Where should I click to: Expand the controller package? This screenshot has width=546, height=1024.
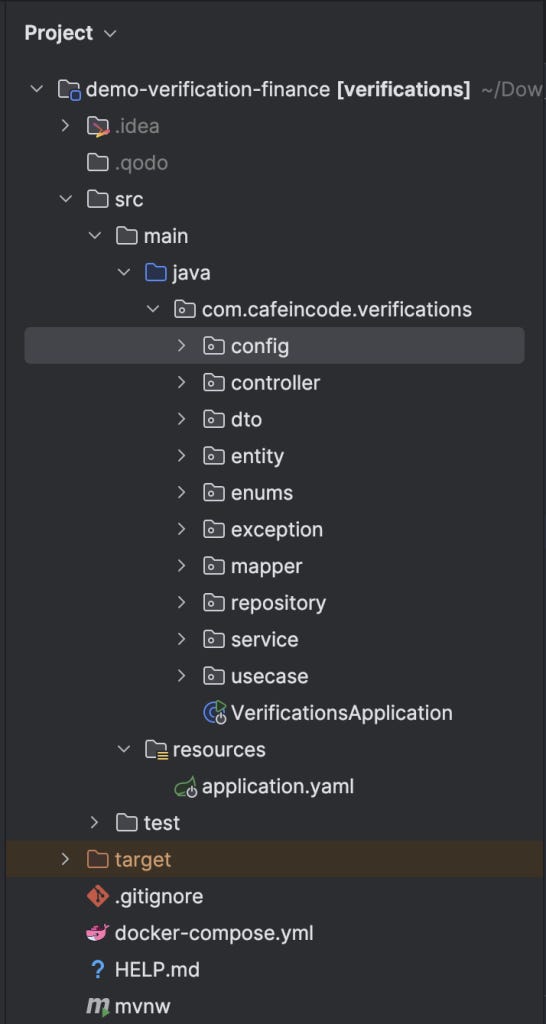pos(182,382)
